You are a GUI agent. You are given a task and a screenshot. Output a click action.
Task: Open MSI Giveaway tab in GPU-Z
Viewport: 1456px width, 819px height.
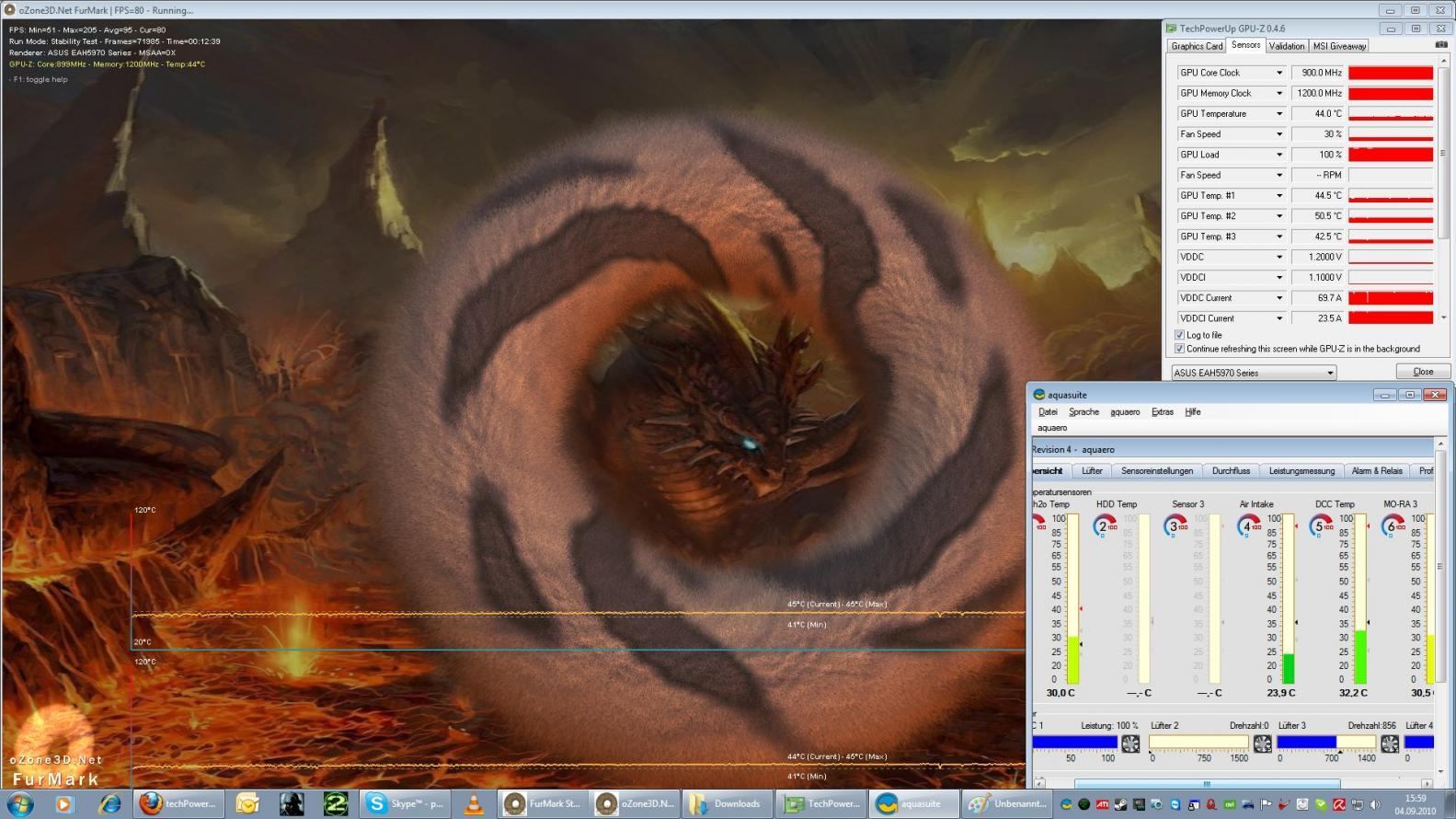click(x=1338, y=46)
